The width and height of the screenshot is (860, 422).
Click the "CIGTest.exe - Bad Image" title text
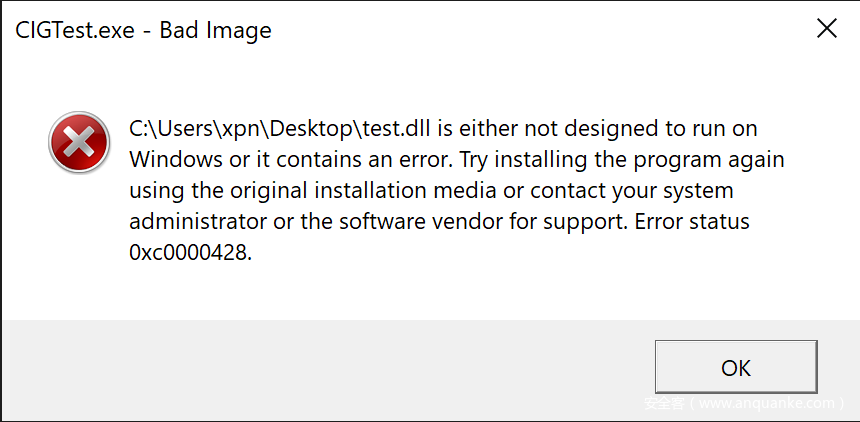[143, 30]
